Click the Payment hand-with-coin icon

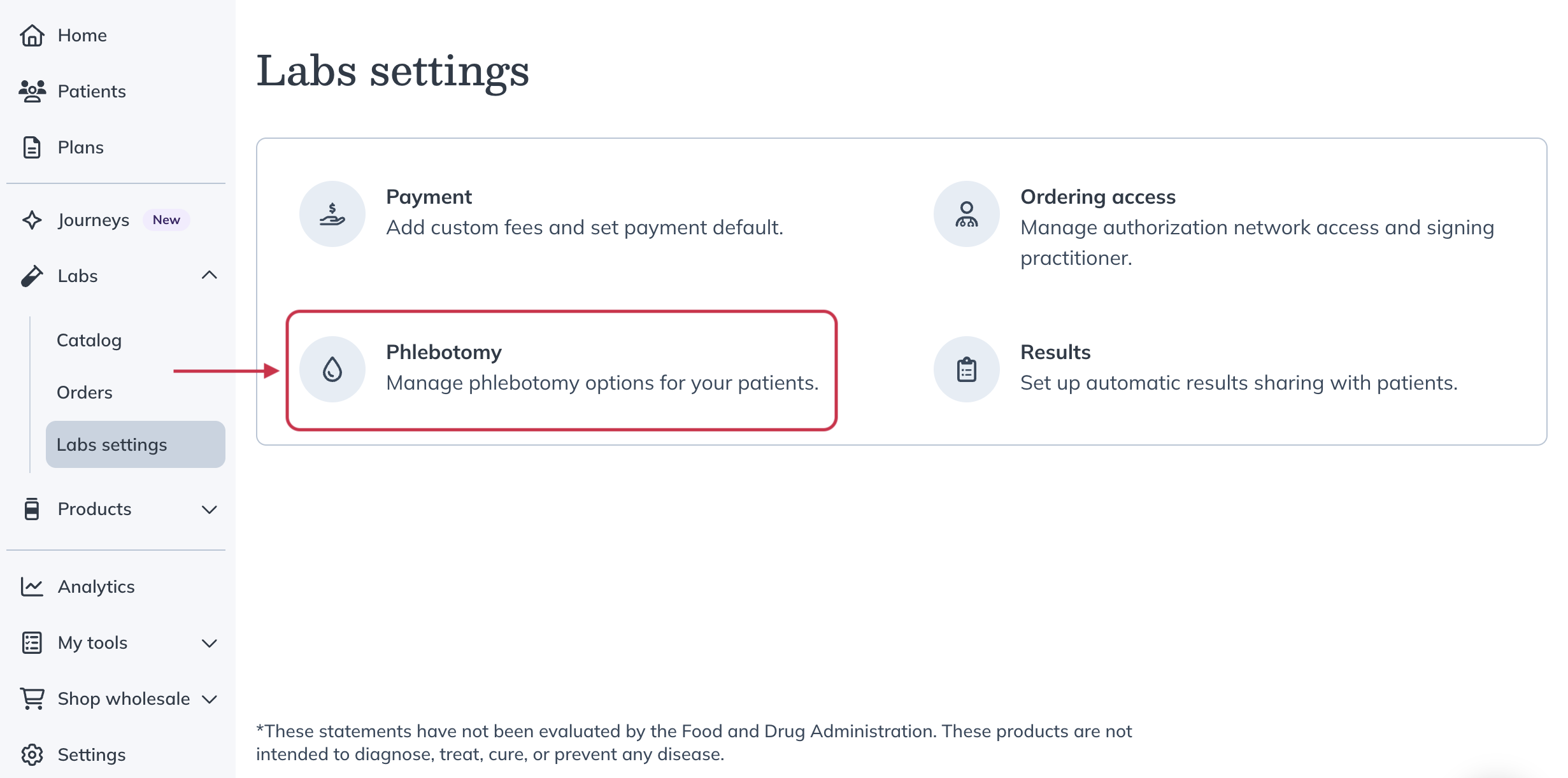[x=332, y=213]
